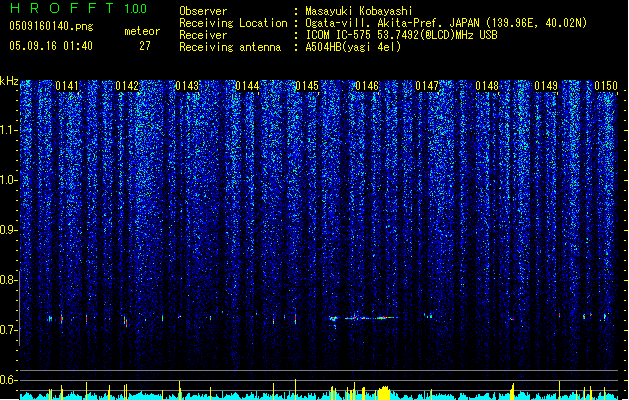This screenshot has height=400, width=629.
Task: Click the 0148 time marker
Action: (x=487, y=86)
